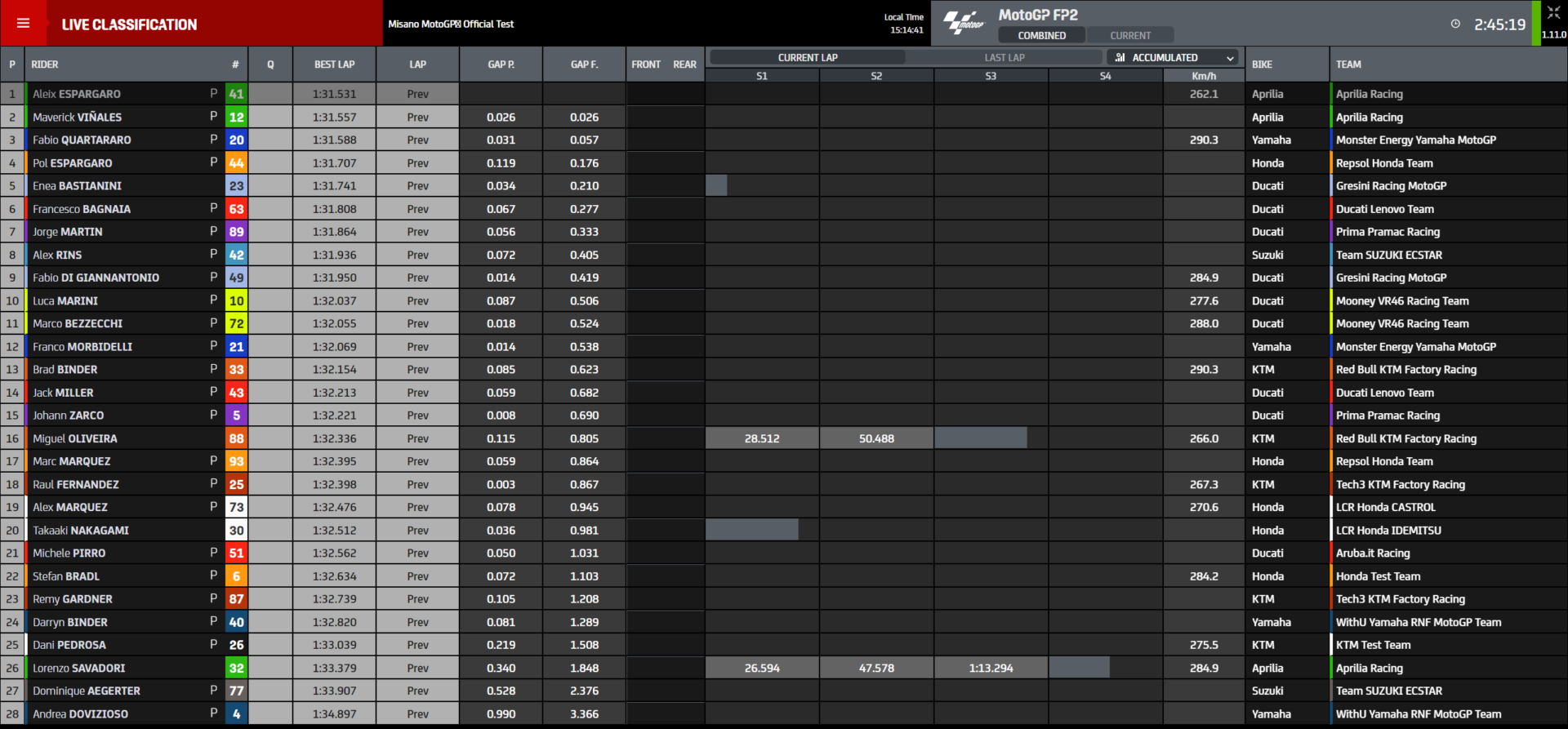The image size is (1568, 729).
Task: Click the LIVE CLASSIFICATION title
Action: pos(129,24)
